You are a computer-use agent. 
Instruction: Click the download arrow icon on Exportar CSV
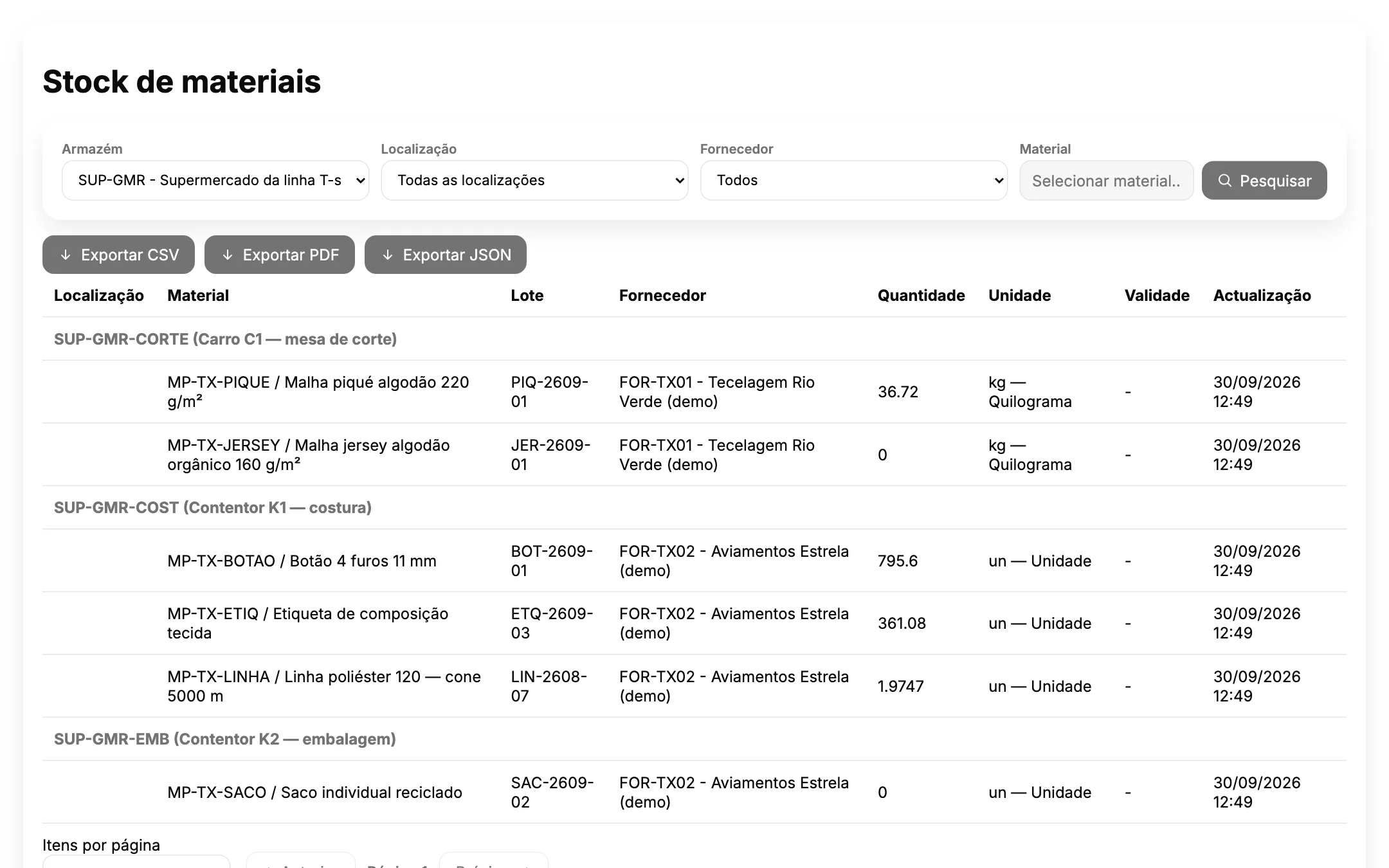66,255
